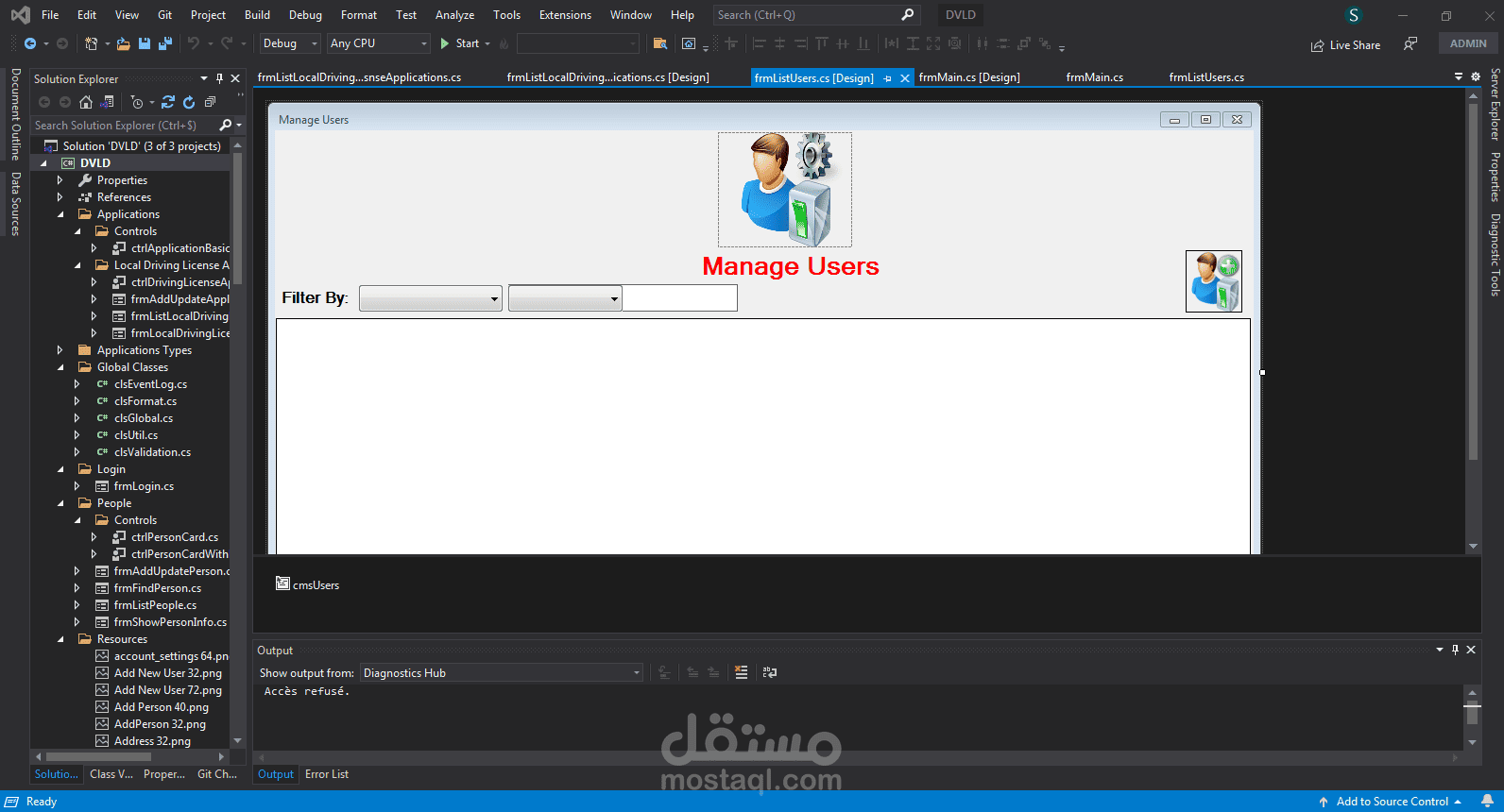
Task: Expand the Properties node in Solution Explorer
Action: 60,180
